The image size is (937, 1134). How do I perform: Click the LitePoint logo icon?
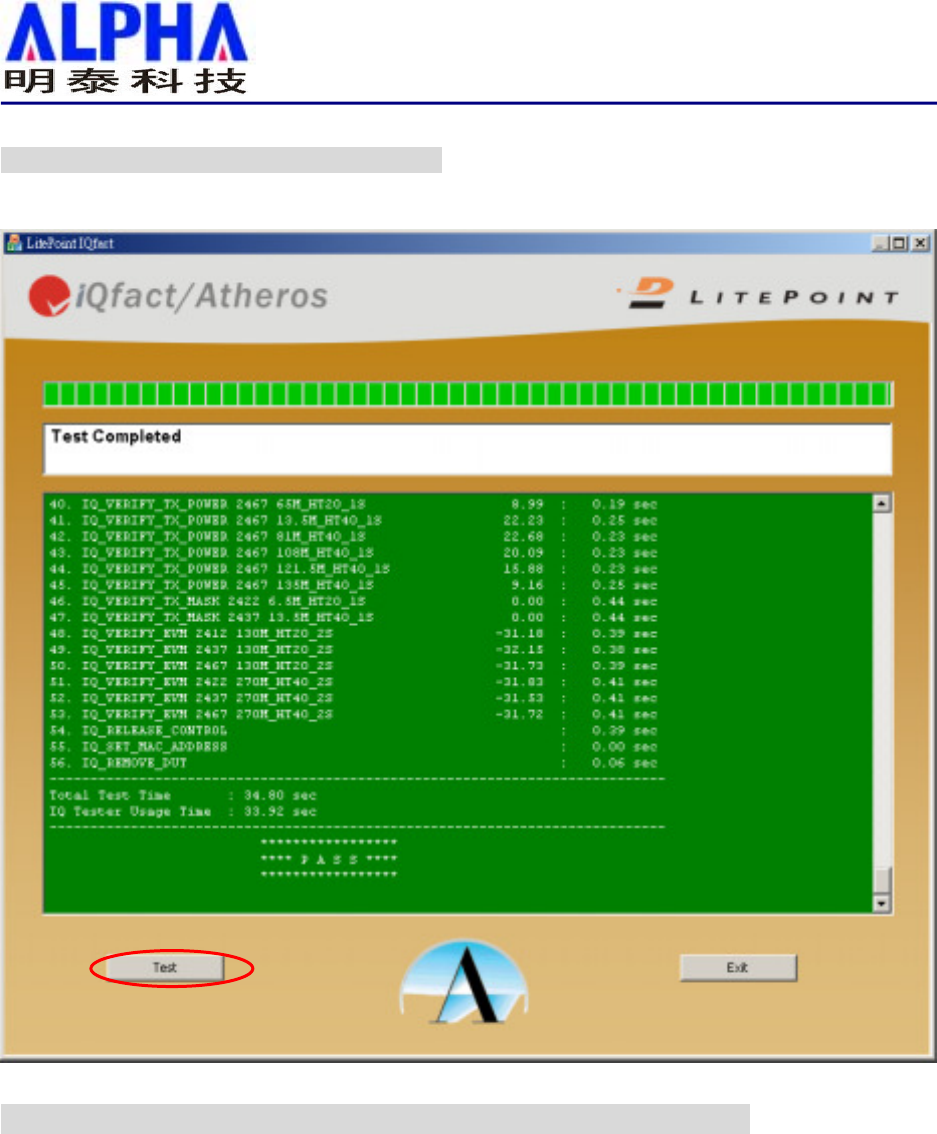pos(650,293)
